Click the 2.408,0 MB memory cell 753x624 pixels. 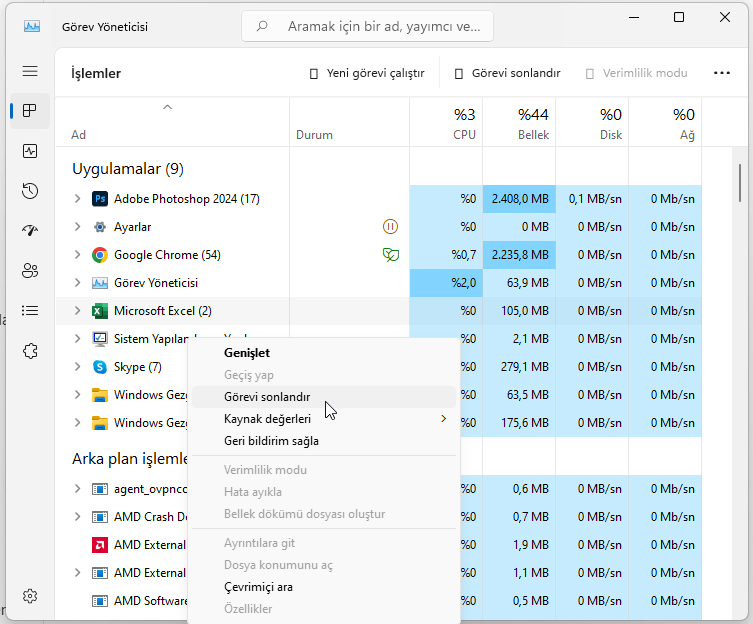pos(519,199)
